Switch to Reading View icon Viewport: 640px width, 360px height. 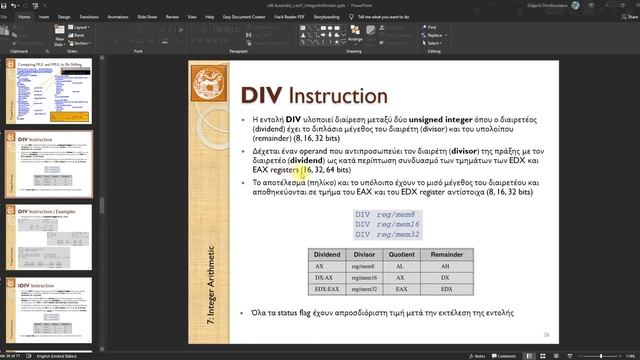556,356
